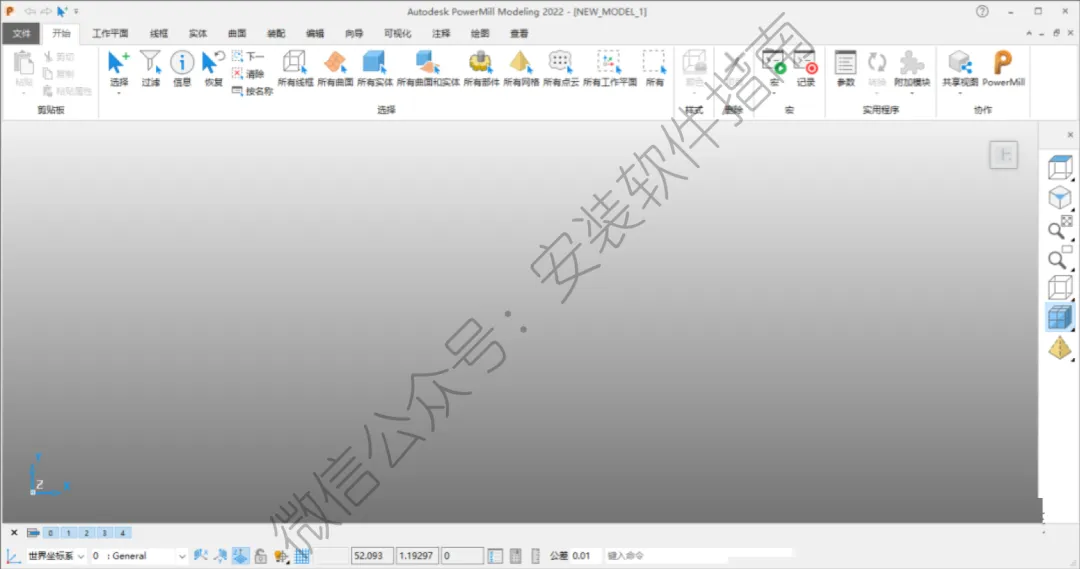Open the 文件 (File) menu
Viewport: 1080px width, 569px height.
pos(21,33)
